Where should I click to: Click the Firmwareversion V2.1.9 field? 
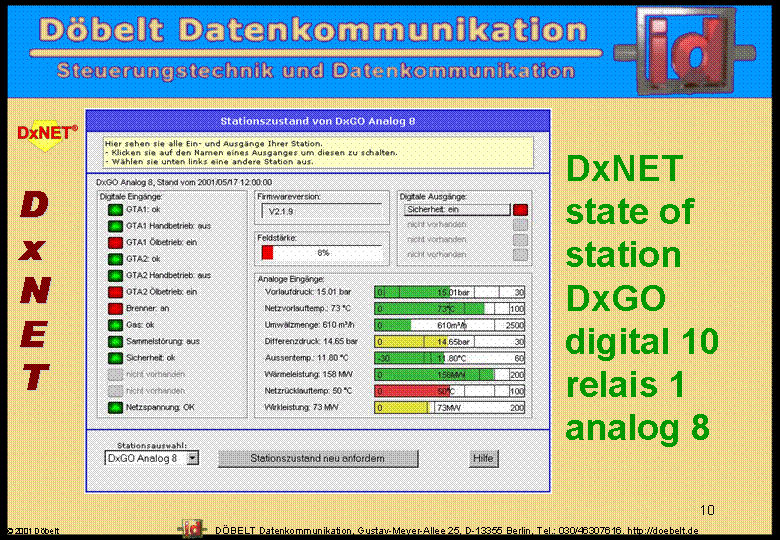coord(322,211)
